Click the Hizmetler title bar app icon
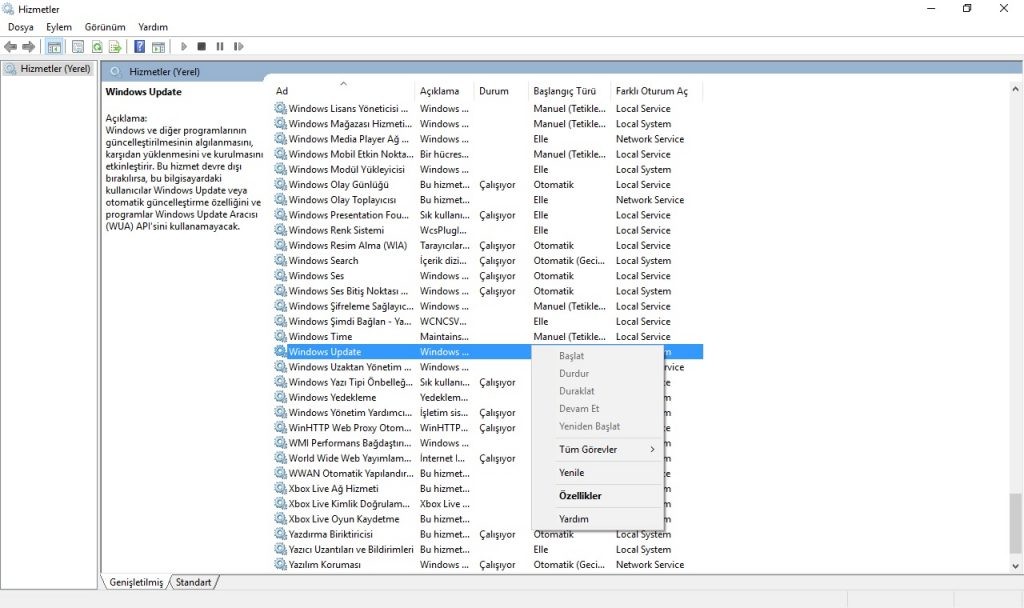This screenshot has width=1024, height=608. (x=8, y=8)
